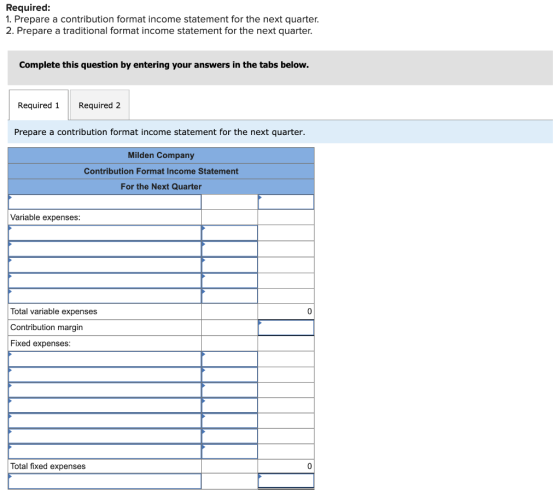Click the Contribution margin amount field

tap(286, 328)
